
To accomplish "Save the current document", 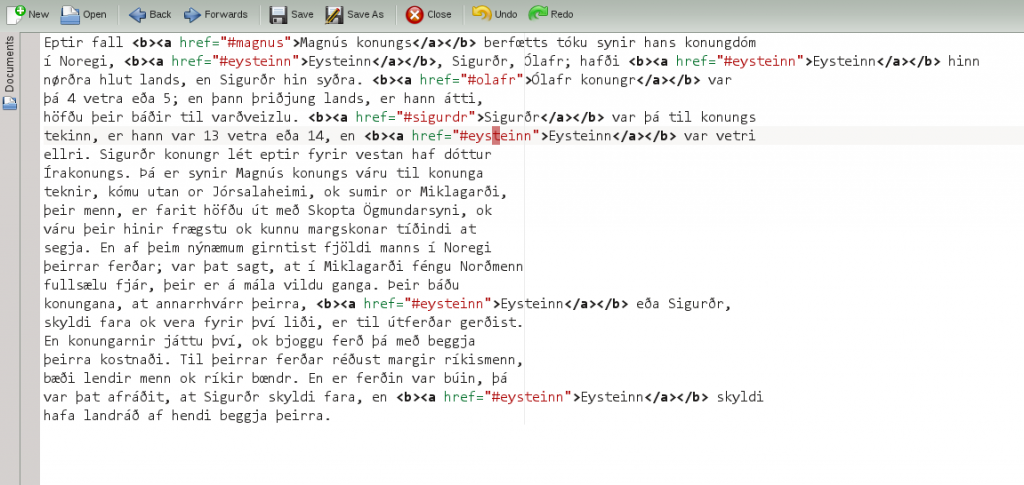I will pyautogui.click(x=291, y=14).
